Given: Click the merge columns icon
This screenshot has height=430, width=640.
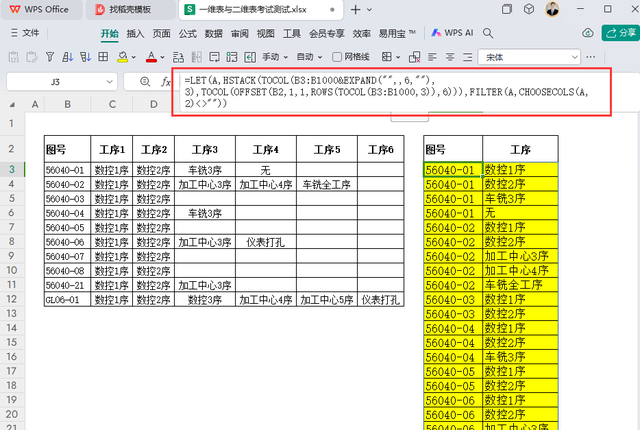Looking at the screenshot, I should click(x=196, y=57).
